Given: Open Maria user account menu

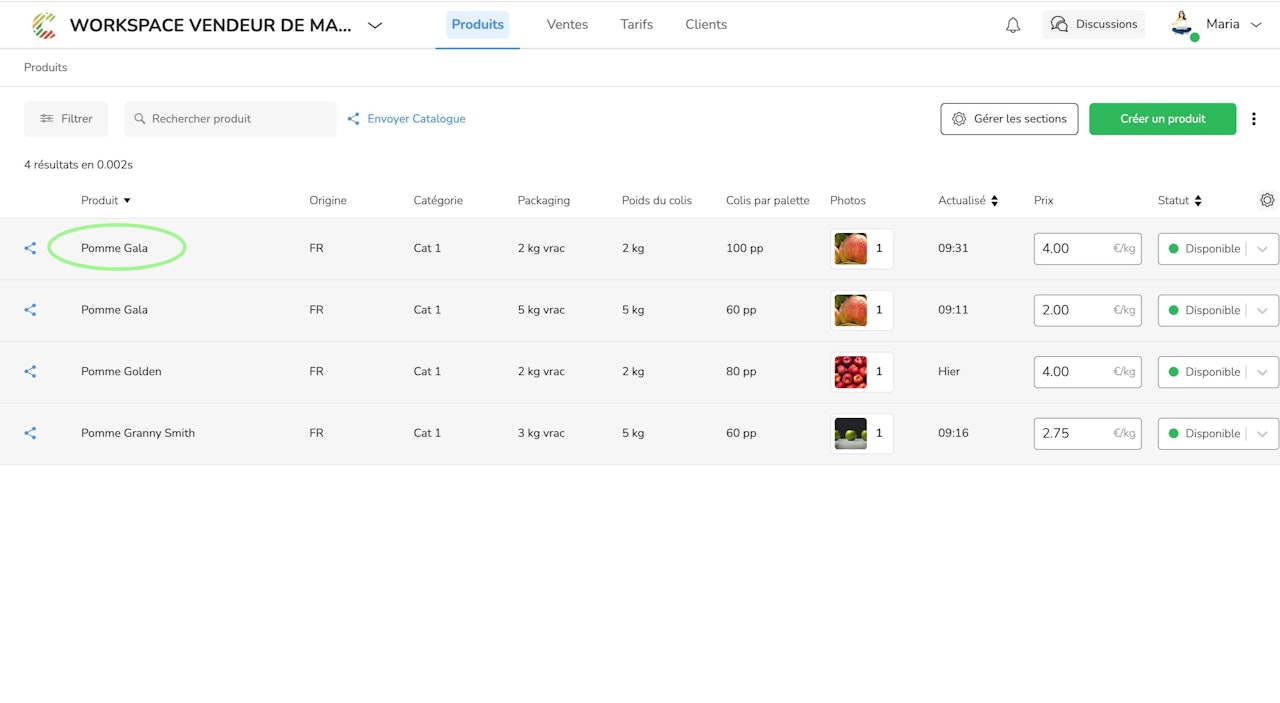Looking at the screenshot, I should pos(1217,25).
